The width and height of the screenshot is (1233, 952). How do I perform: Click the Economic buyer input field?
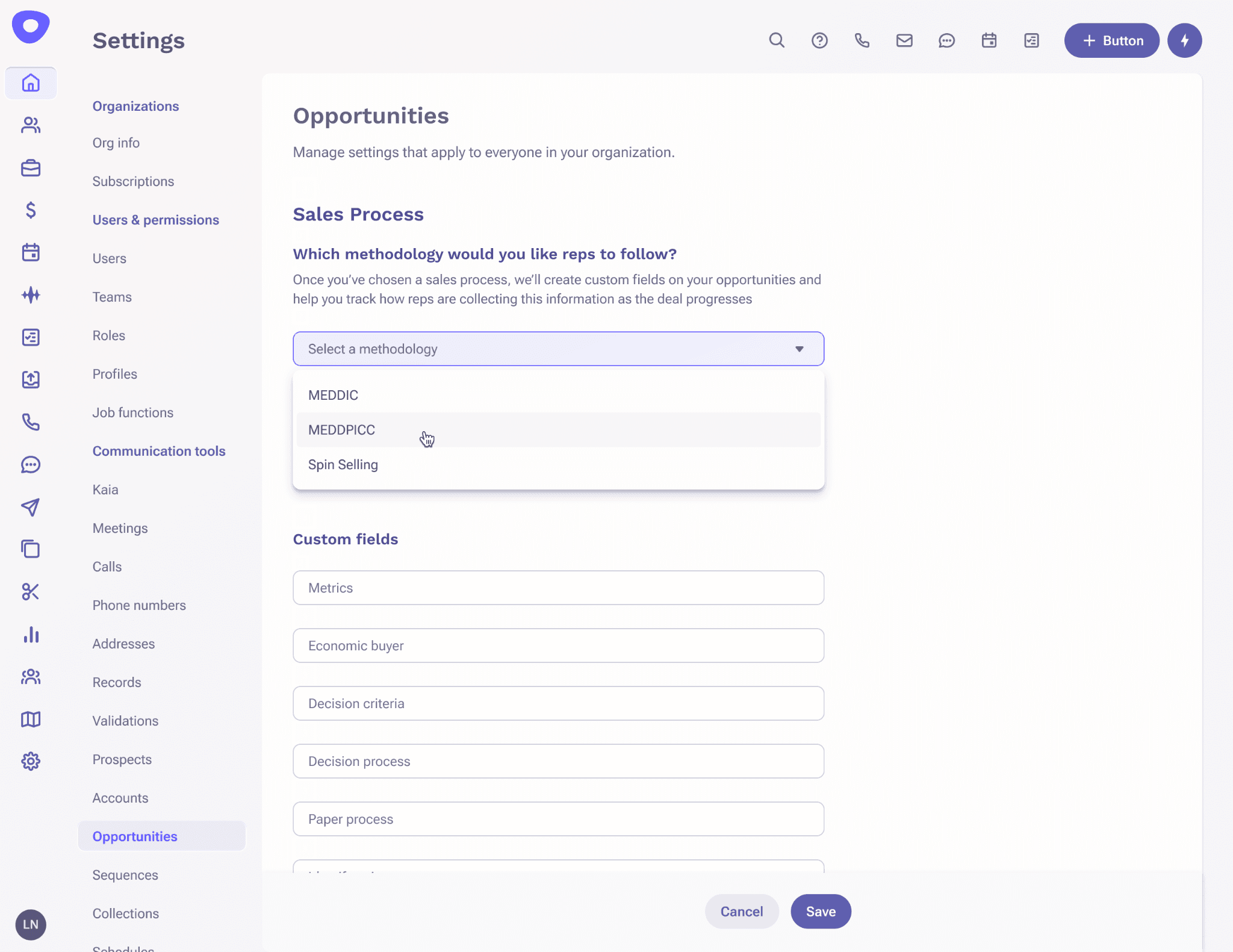[559, 645]
